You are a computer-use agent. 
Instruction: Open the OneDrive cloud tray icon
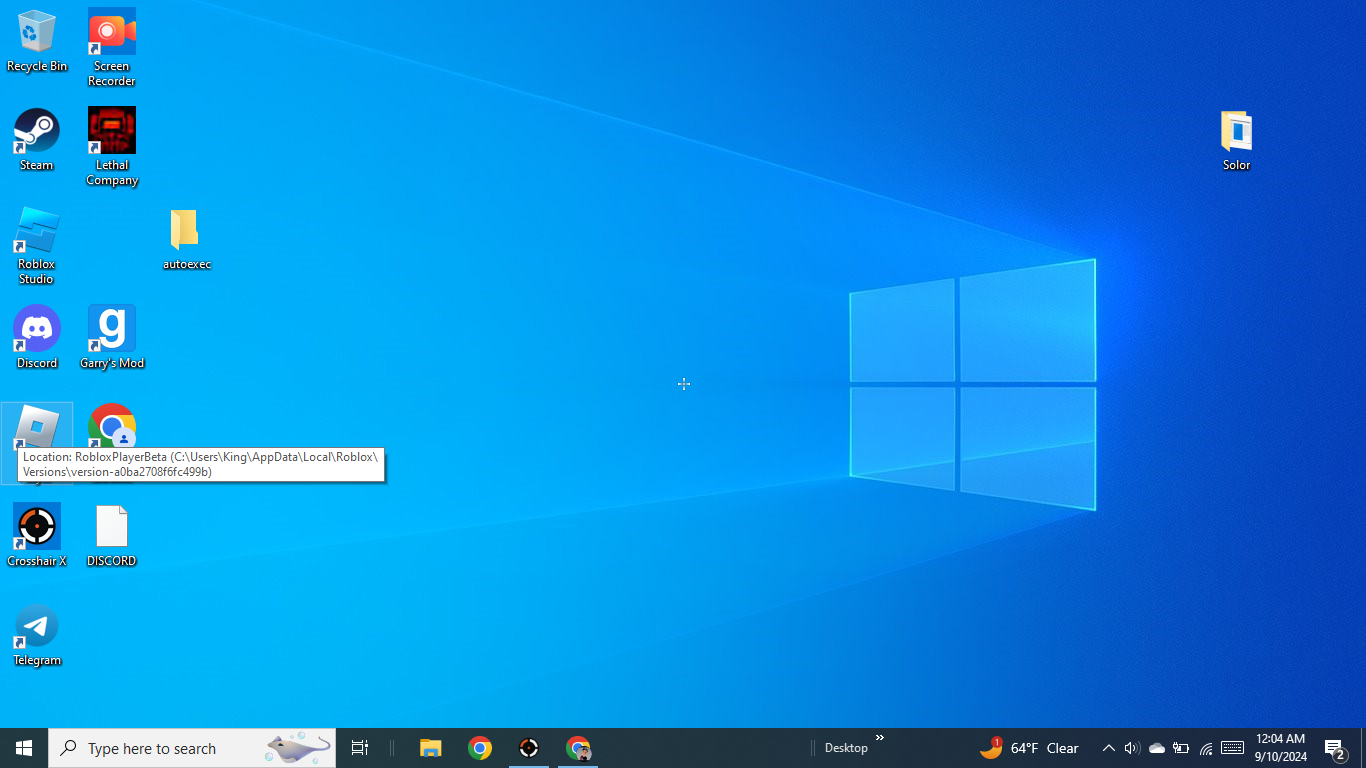(1157, 748)
